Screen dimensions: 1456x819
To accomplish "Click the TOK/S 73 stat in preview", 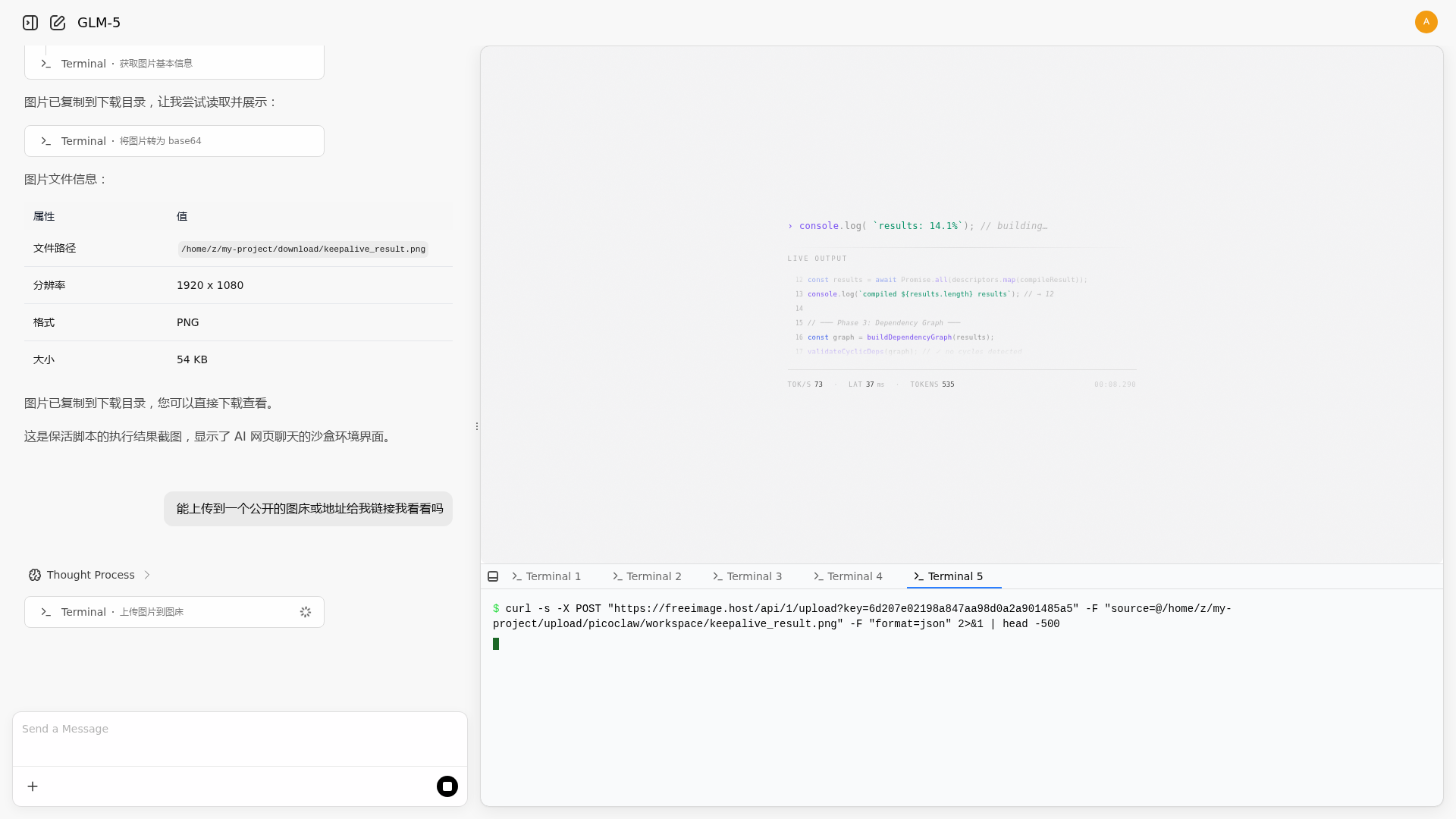I will [x=805, y=384].
